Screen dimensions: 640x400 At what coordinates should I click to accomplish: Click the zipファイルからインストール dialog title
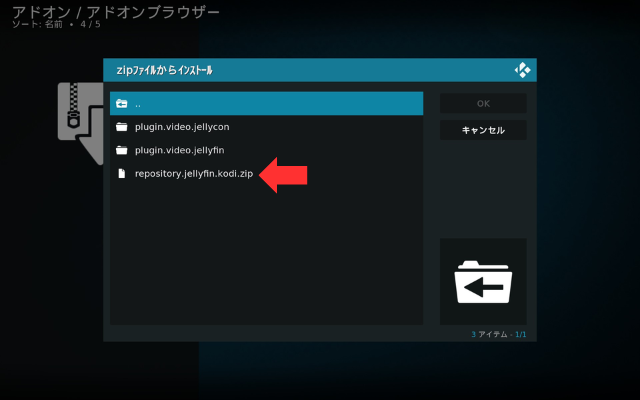(x=164, y=71)
